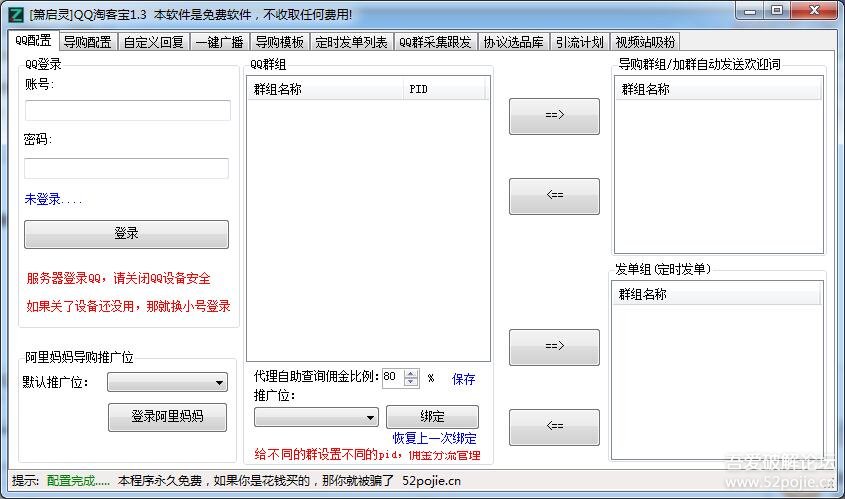Click the 52pojie.cn text in the status bar
Image resolution: width=845 pixels, height=499 pixels.
tap(432, 481)
